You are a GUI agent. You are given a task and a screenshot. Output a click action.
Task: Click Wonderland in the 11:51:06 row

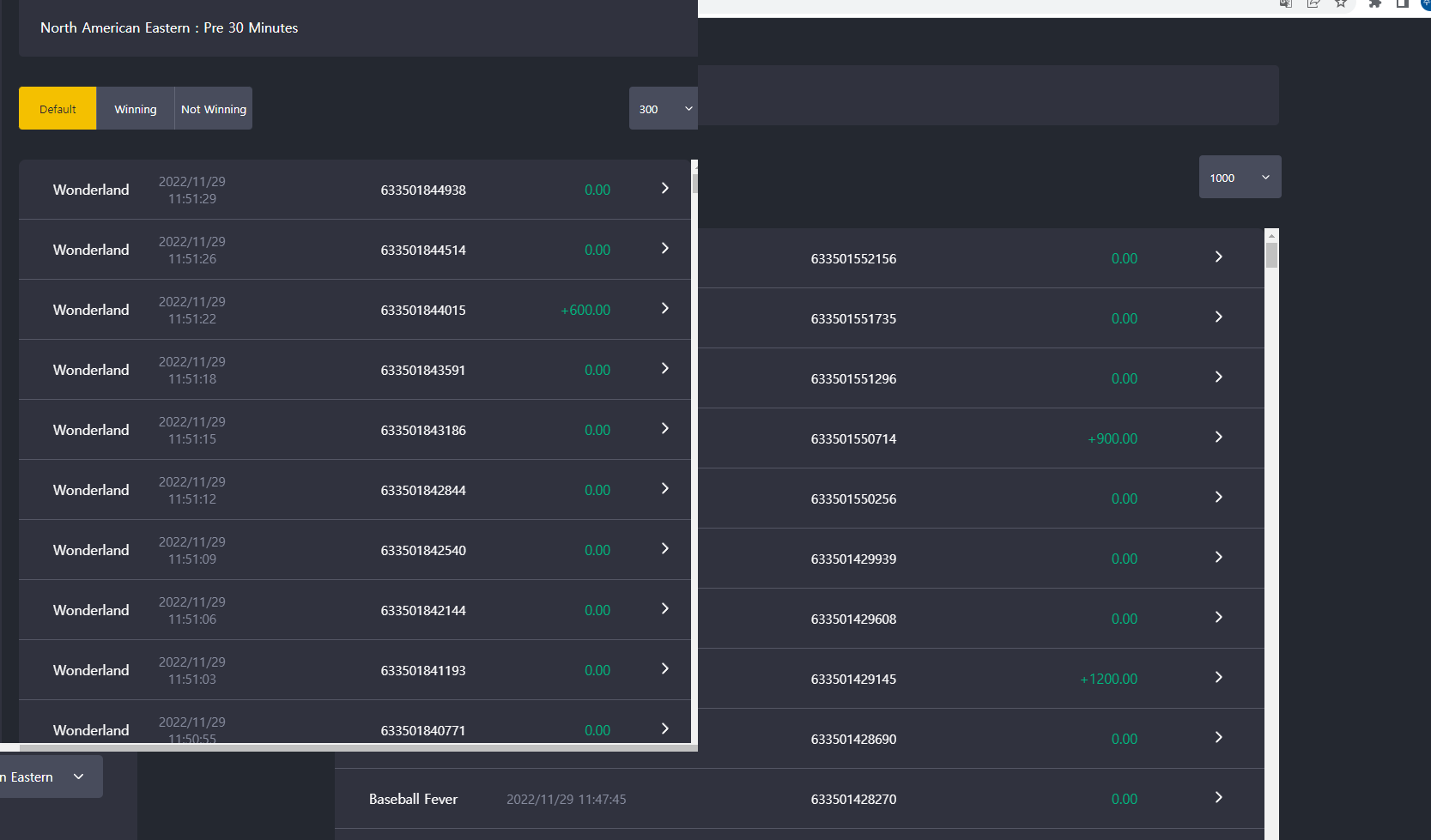pyautogui.click(x=91, y=610)
